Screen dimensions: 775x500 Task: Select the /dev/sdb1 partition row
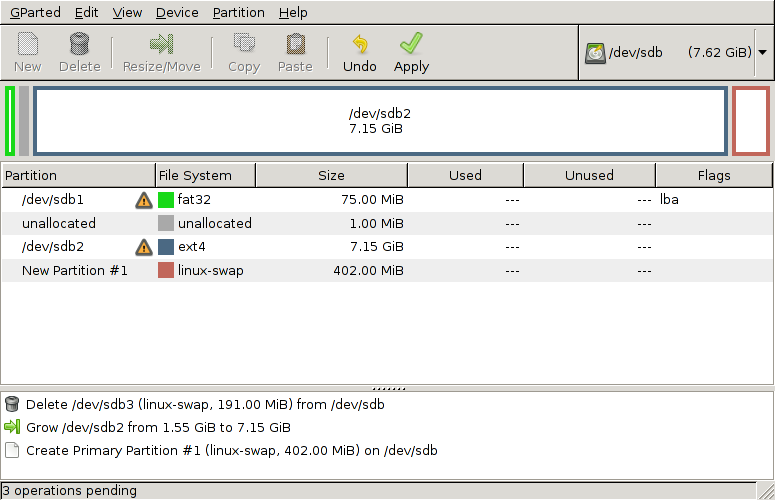pyautogui.click(x=387, y=200)
